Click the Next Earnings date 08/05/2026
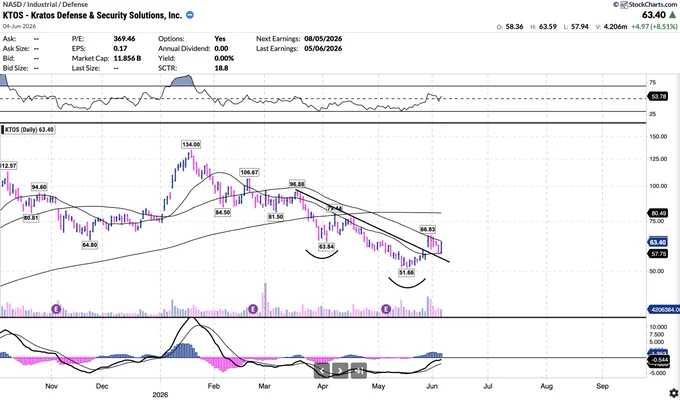The width and height of the screenshot is (680, 400). [x=323, y=39]
